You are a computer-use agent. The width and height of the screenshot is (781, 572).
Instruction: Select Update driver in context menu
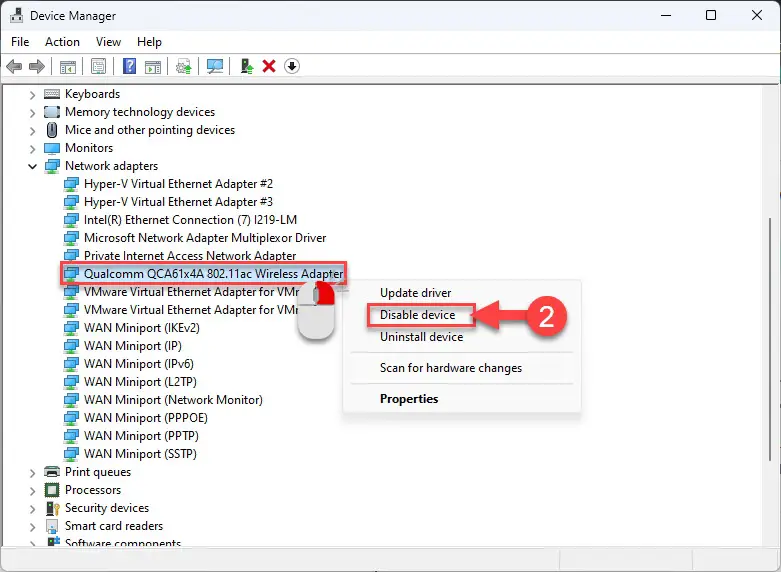415,293
